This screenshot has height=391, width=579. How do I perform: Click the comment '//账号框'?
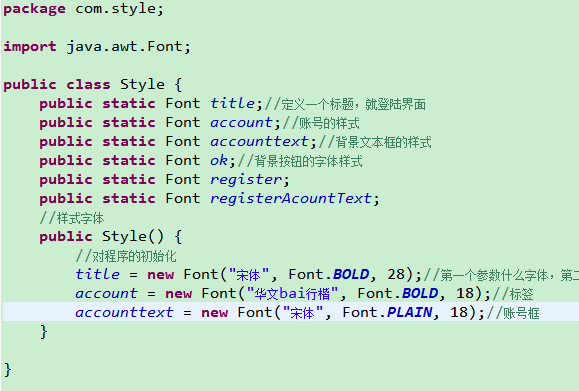coord(513,313)
